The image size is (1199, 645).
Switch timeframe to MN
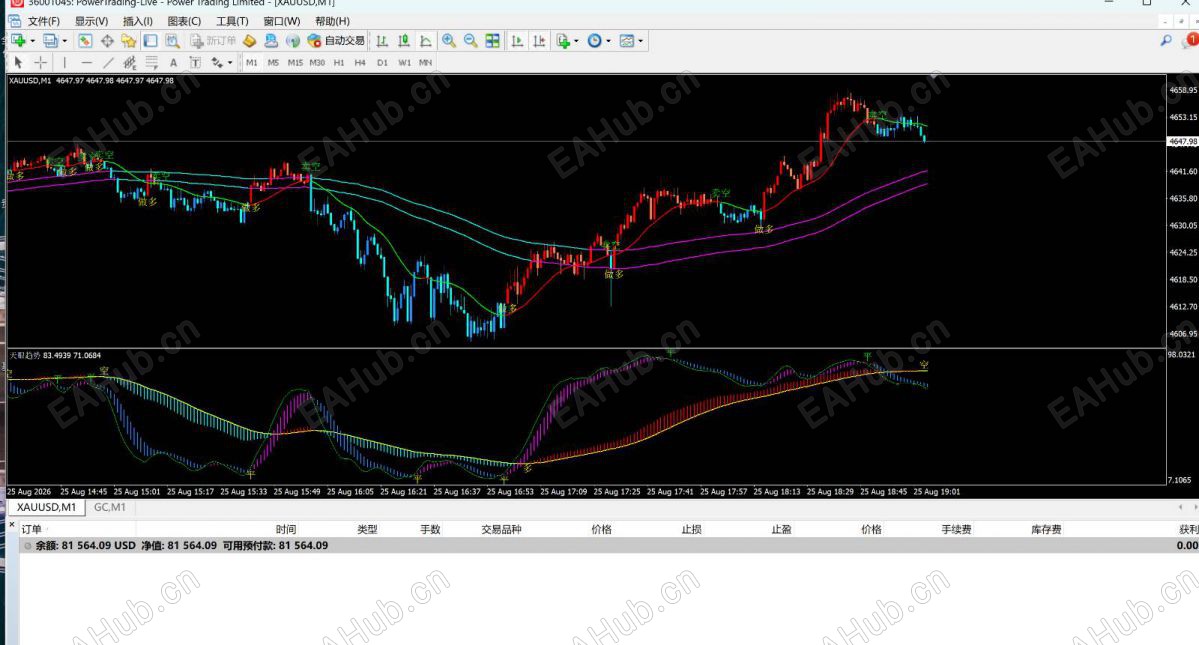point(426,63)
